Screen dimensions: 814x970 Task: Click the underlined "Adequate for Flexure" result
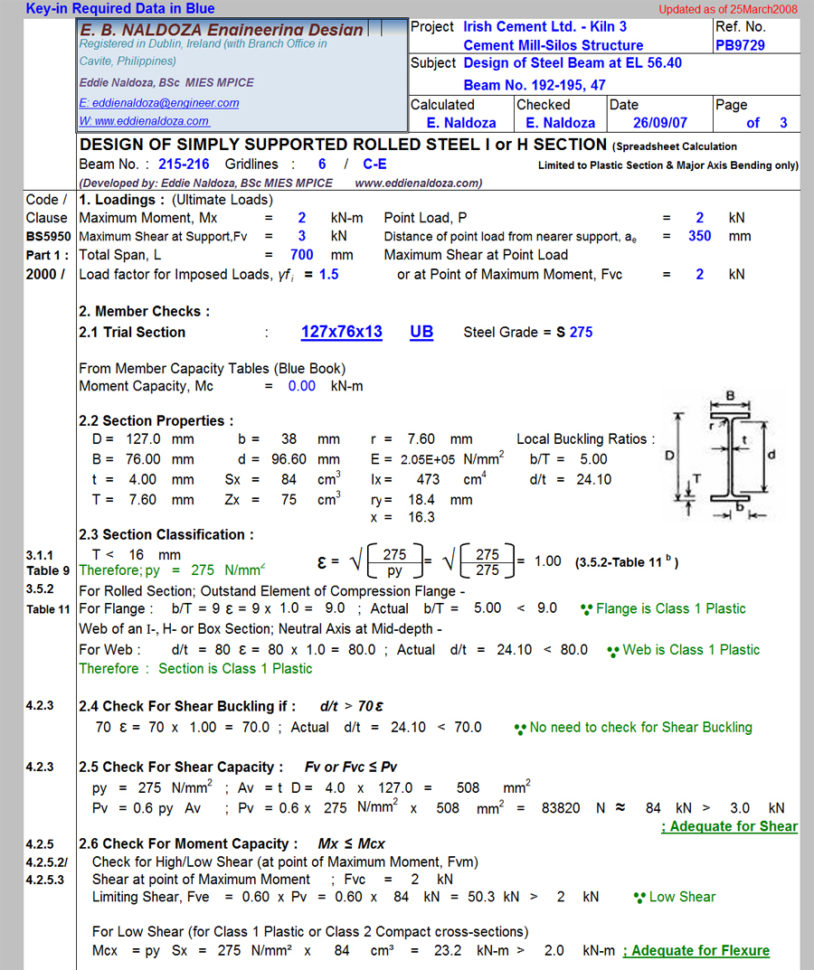[697, 950]
